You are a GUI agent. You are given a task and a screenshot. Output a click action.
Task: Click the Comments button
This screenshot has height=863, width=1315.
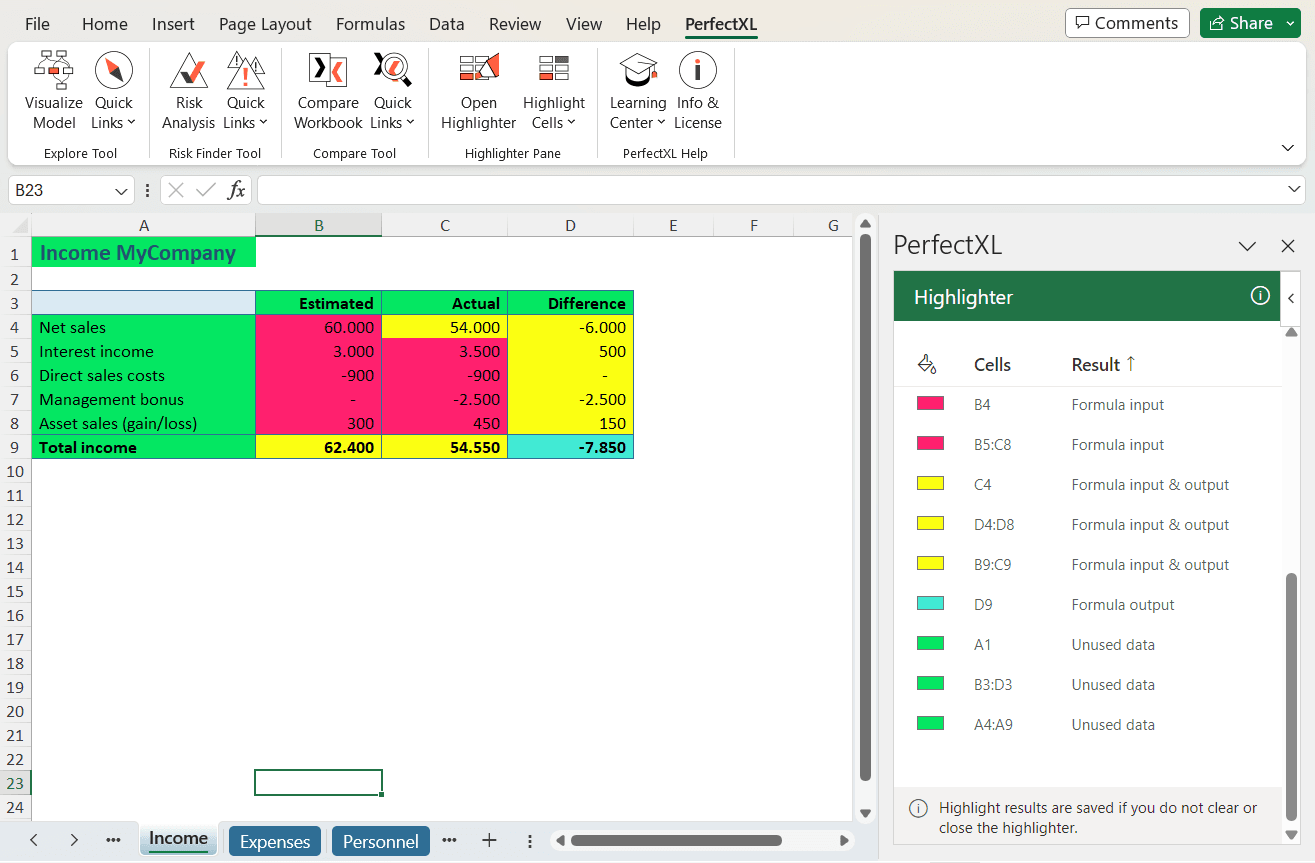click(1127, 23)
